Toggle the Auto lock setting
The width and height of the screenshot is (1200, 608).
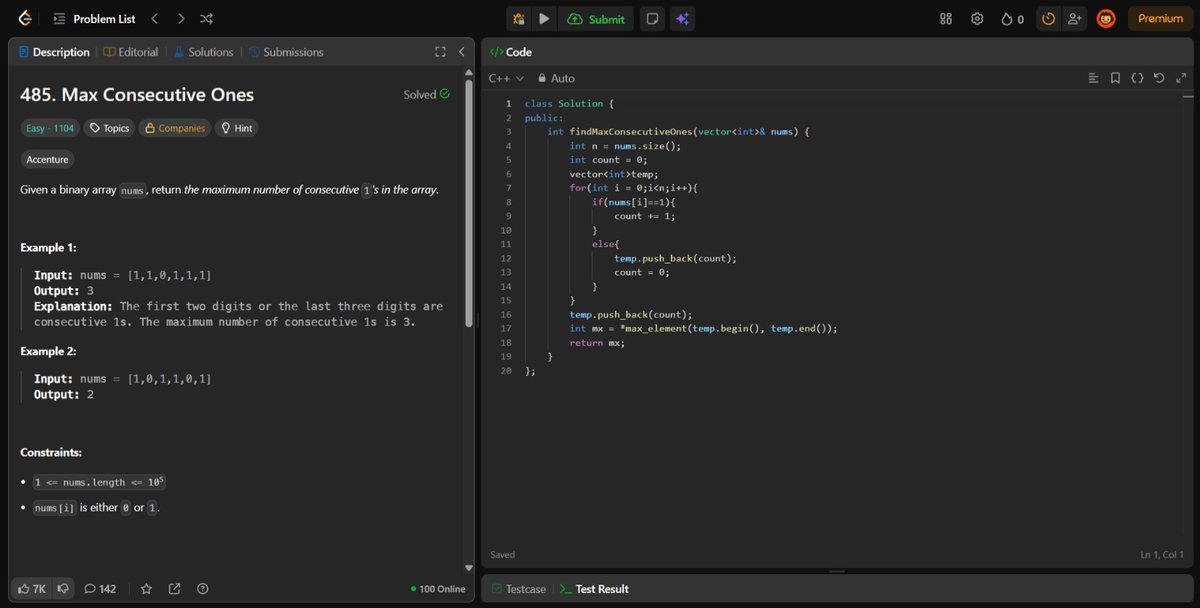coord(556,78)
